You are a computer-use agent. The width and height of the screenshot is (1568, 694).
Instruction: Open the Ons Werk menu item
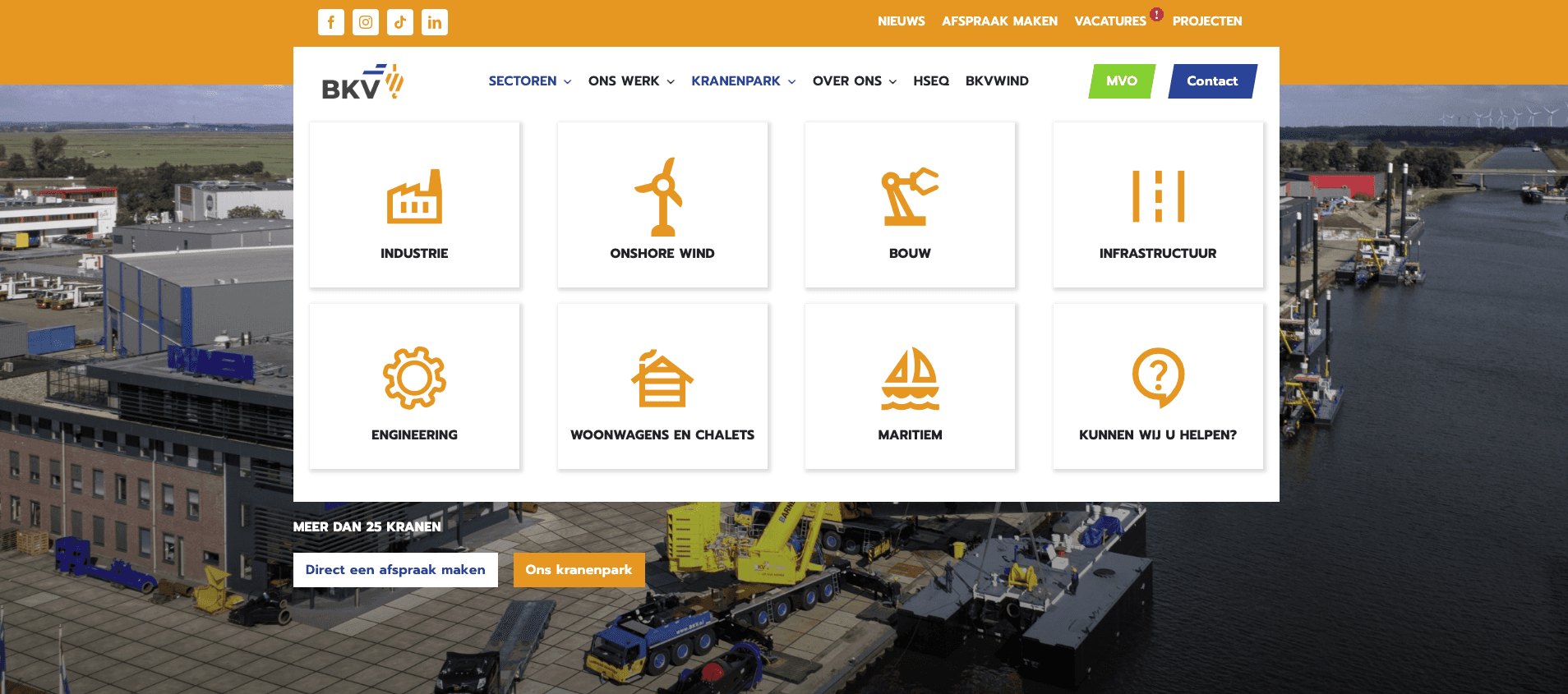(624, 81)
